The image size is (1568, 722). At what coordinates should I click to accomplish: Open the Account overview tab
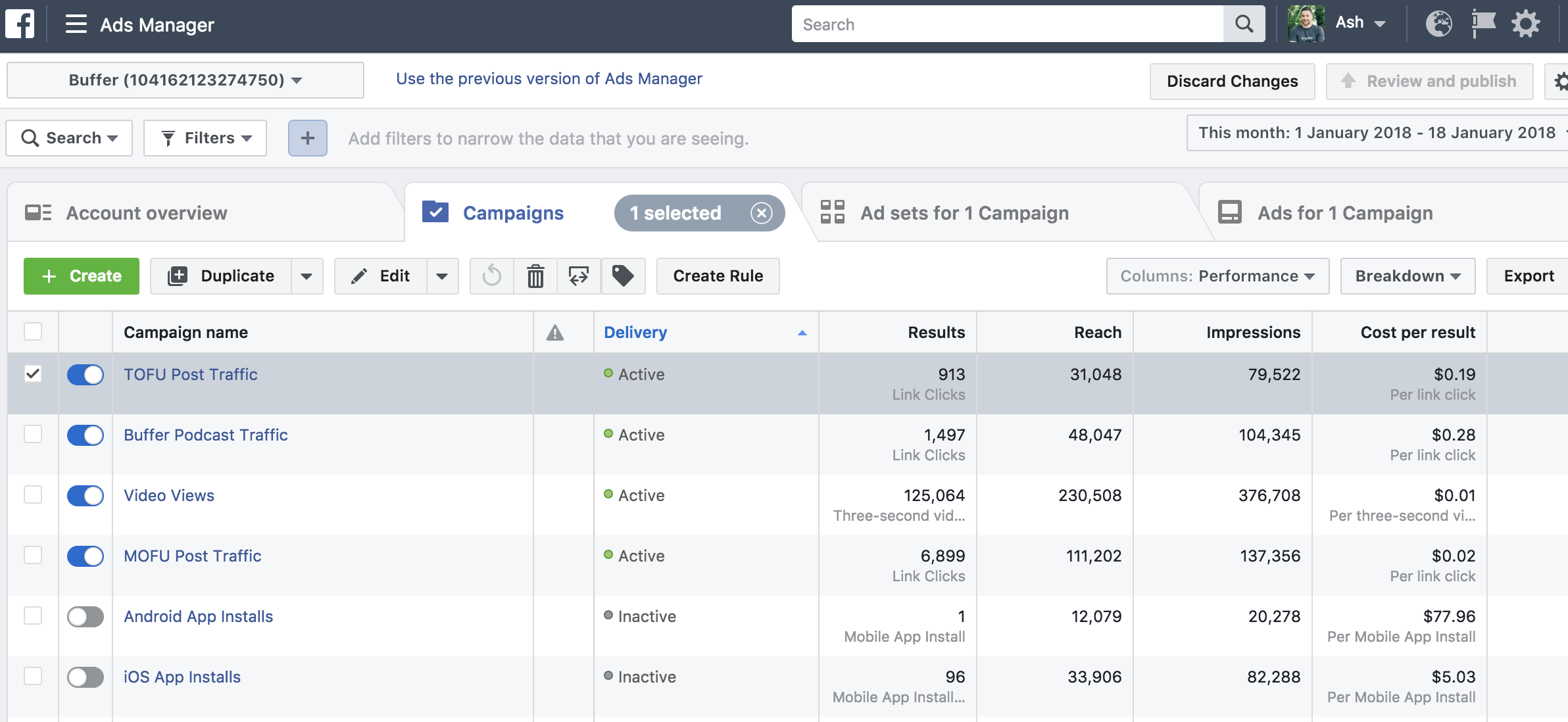[x=146, y=212]
